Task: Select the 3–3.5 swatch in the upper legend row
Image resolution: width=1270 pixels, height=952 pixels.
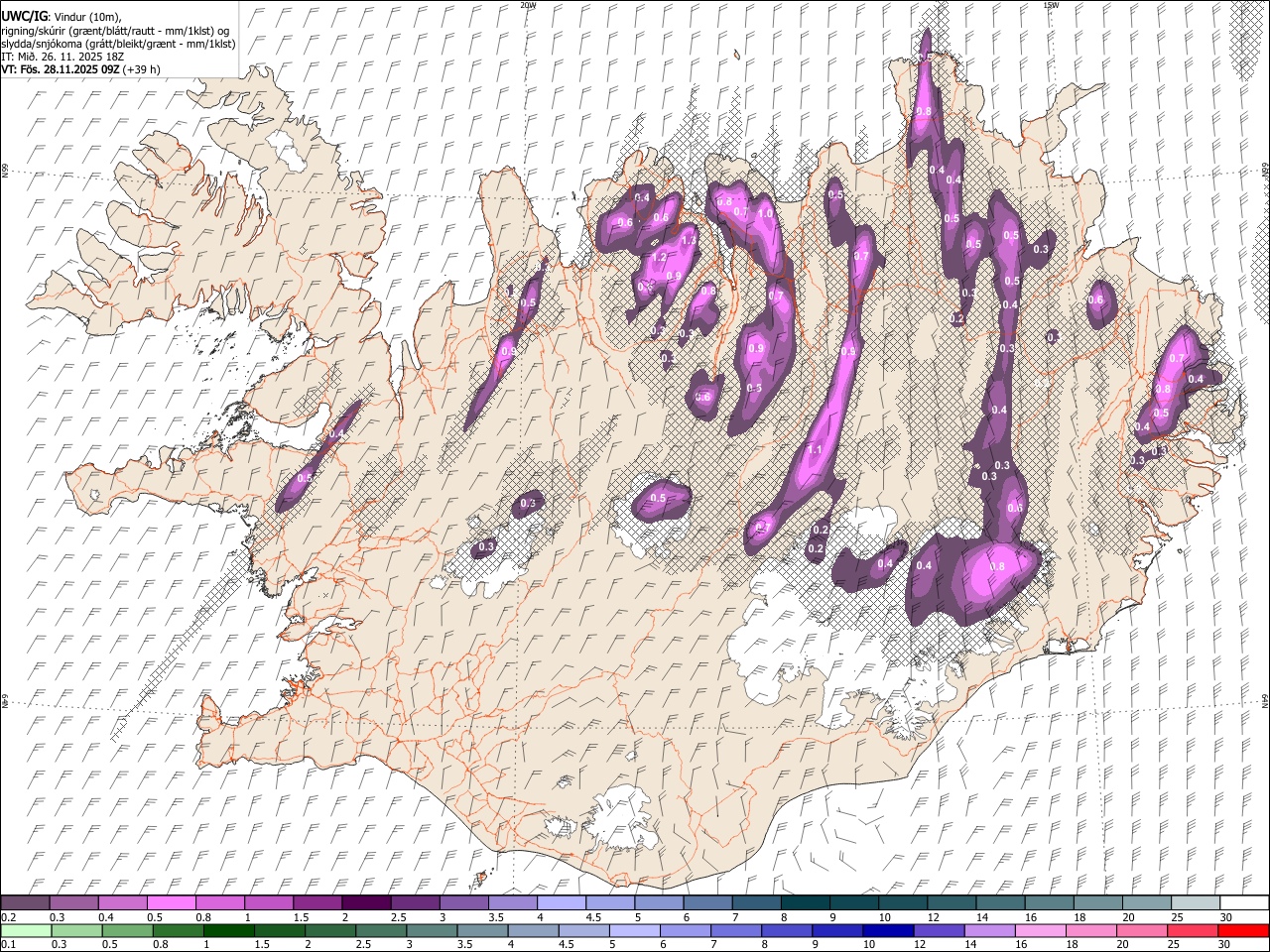Action: pyautogui.click(x=464, y=902)
